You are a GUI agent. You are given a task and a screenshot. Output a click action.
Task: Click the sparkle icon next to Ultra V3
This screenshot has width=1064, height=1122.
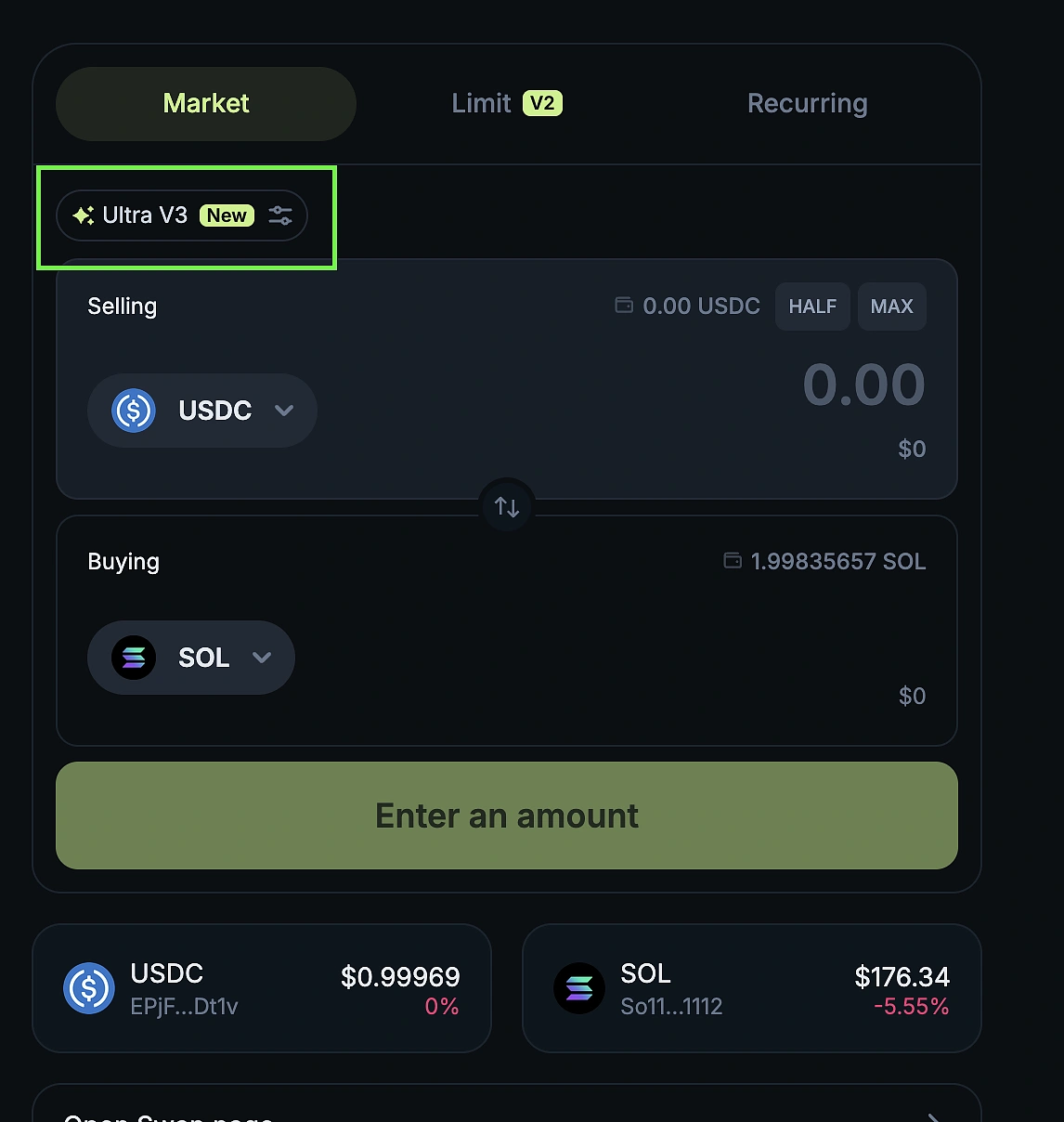coord(83,215)
